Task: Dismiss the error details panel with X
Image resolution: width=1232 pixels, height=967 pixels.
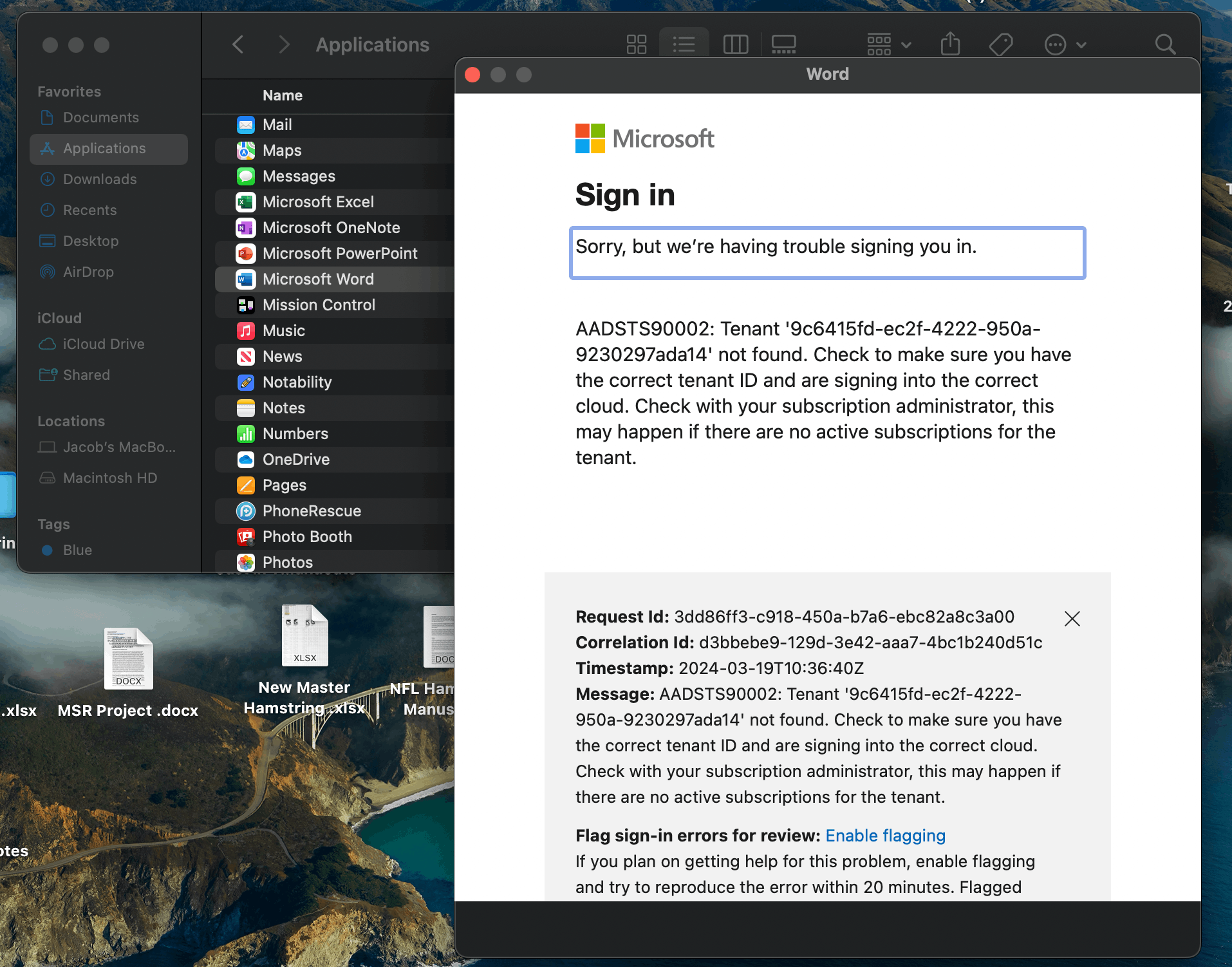Action: [1072, 619]
